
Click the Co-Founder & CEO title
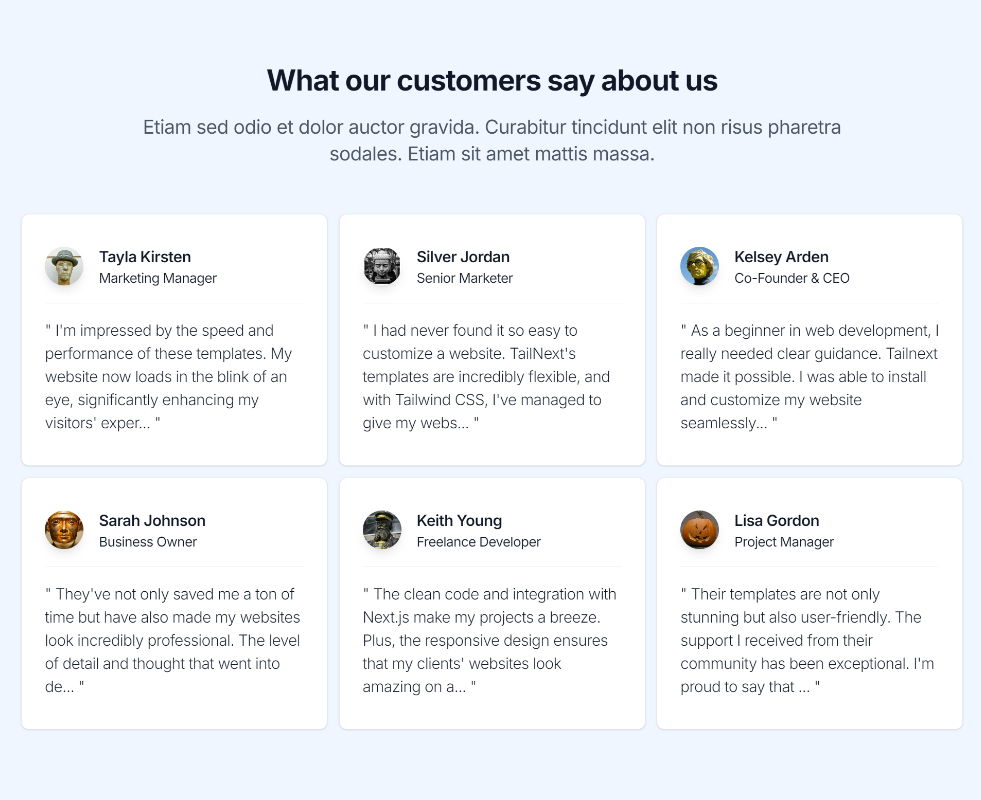pyautogui.click(x=792, y=279)
